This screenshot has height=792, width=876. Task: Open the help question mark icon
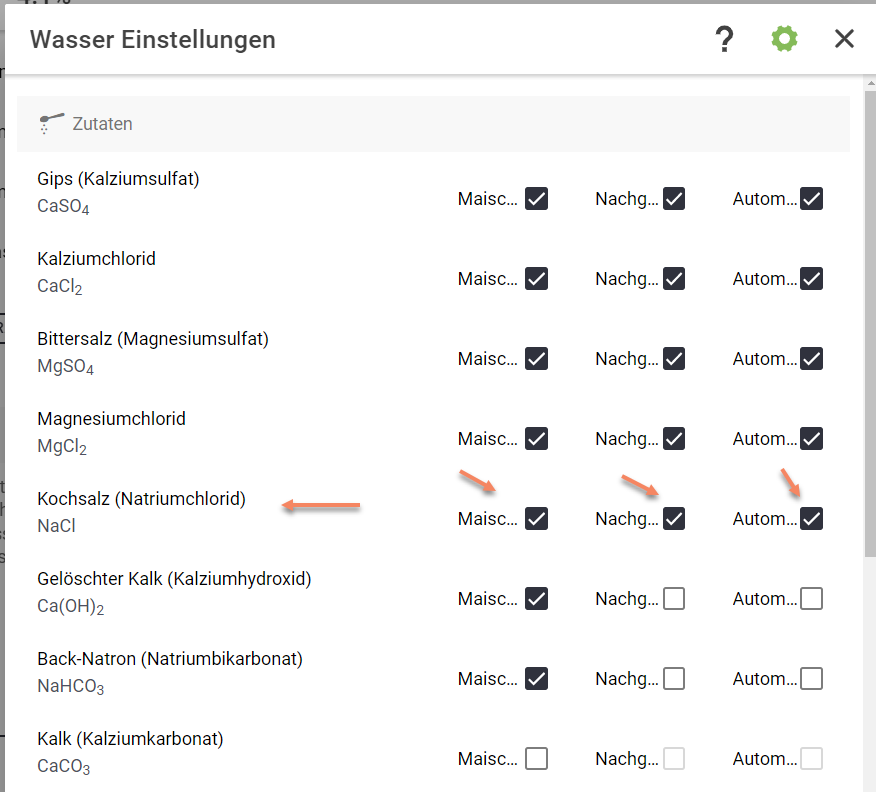click(x=724, y=39)
